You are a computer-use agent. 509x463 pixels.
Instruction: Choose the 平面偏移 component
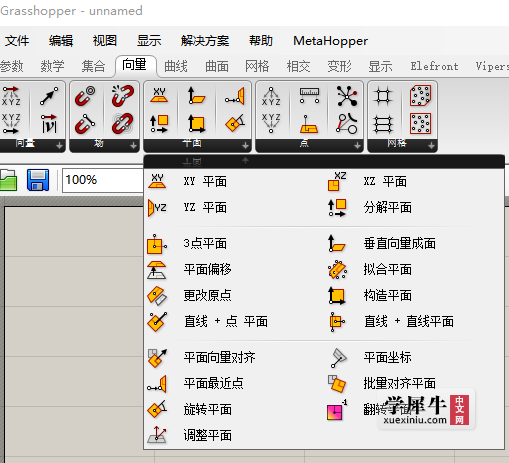click(x=207, y=270)
